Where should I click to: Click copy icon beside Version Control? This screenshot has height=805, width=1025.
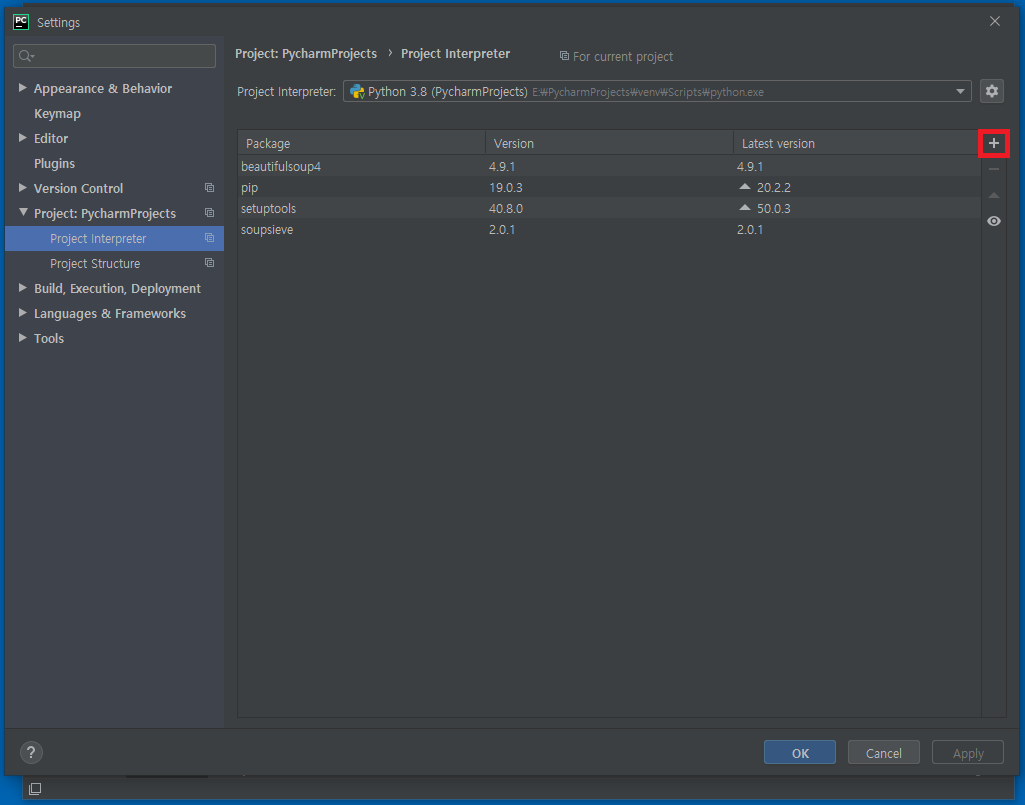pos(209,188)
